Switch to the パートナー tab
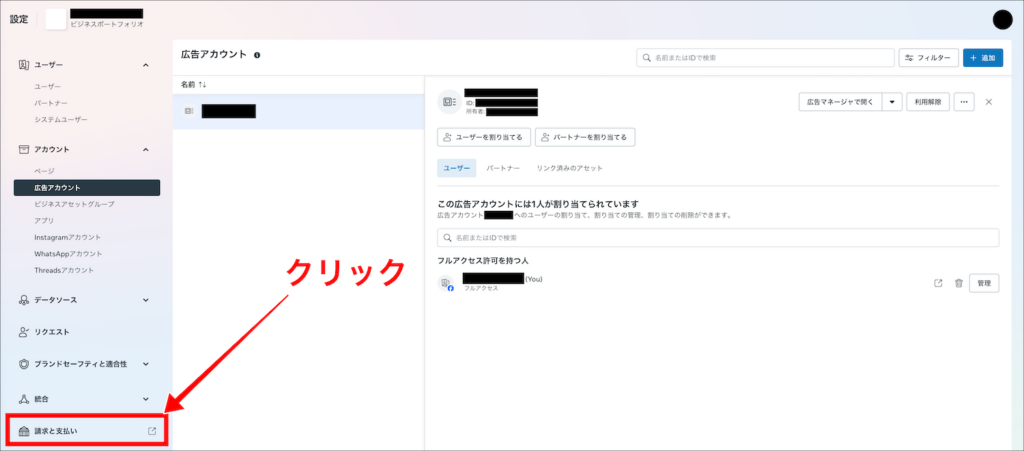The image size is (1024, 451). coord(503,168)
